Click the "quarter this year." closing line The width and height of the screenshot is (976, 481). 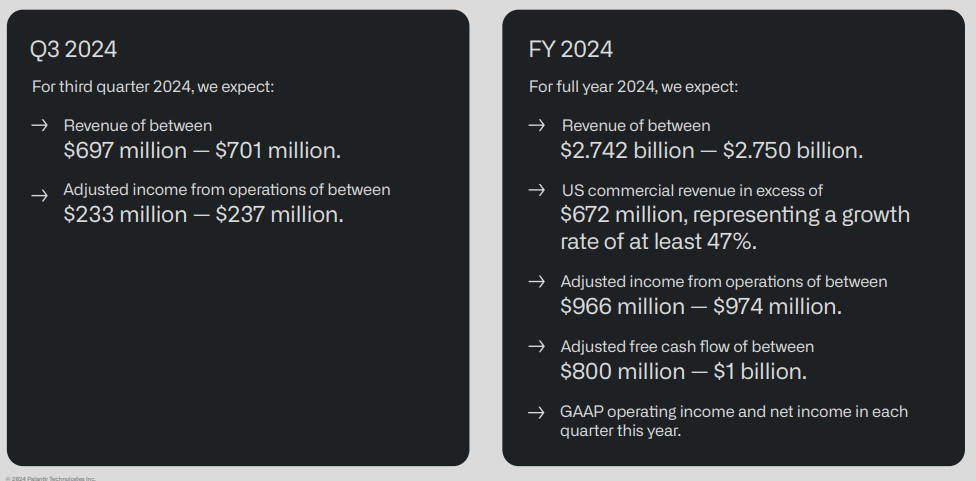(x=620, y=431)
